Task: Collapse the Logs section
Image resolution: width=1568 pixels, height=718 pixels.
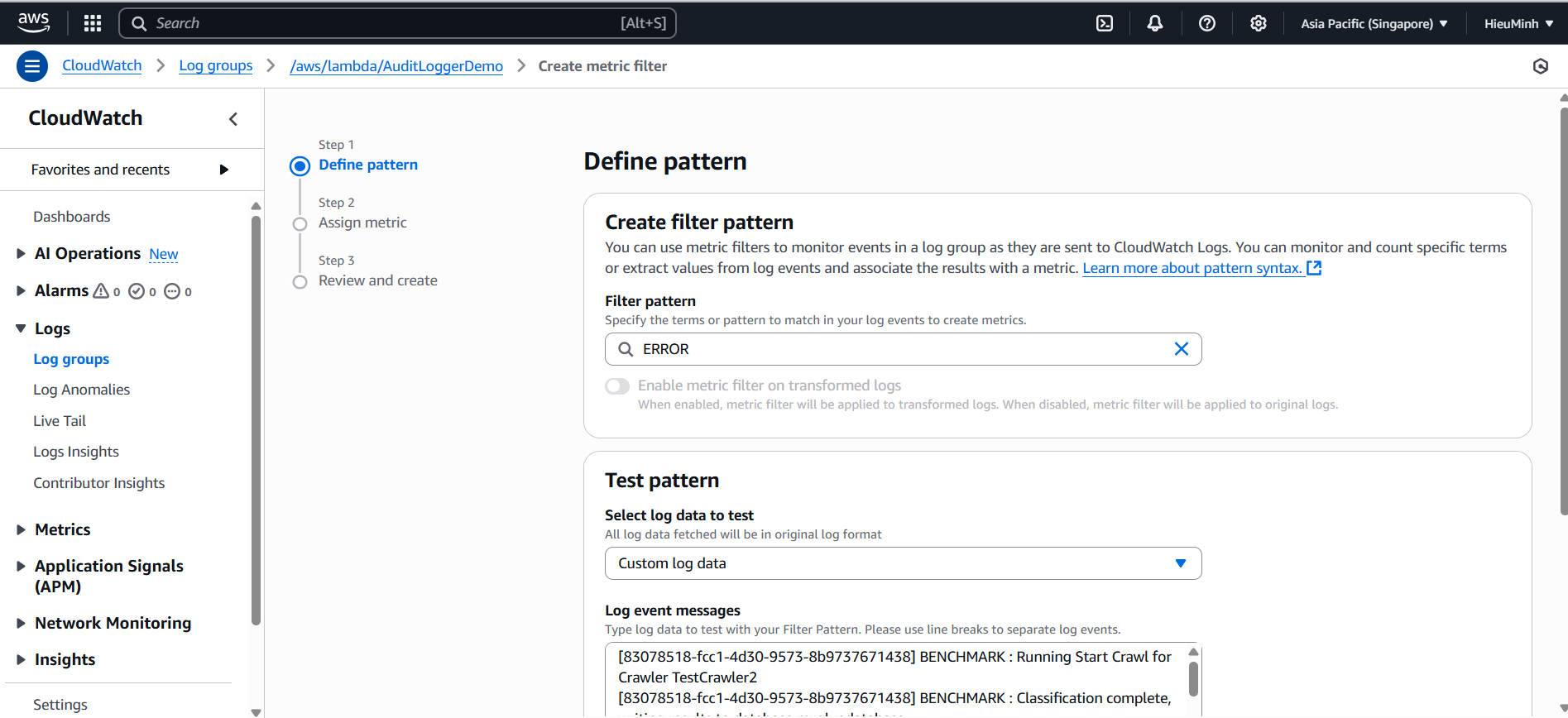Action: [x=21, y=328]
